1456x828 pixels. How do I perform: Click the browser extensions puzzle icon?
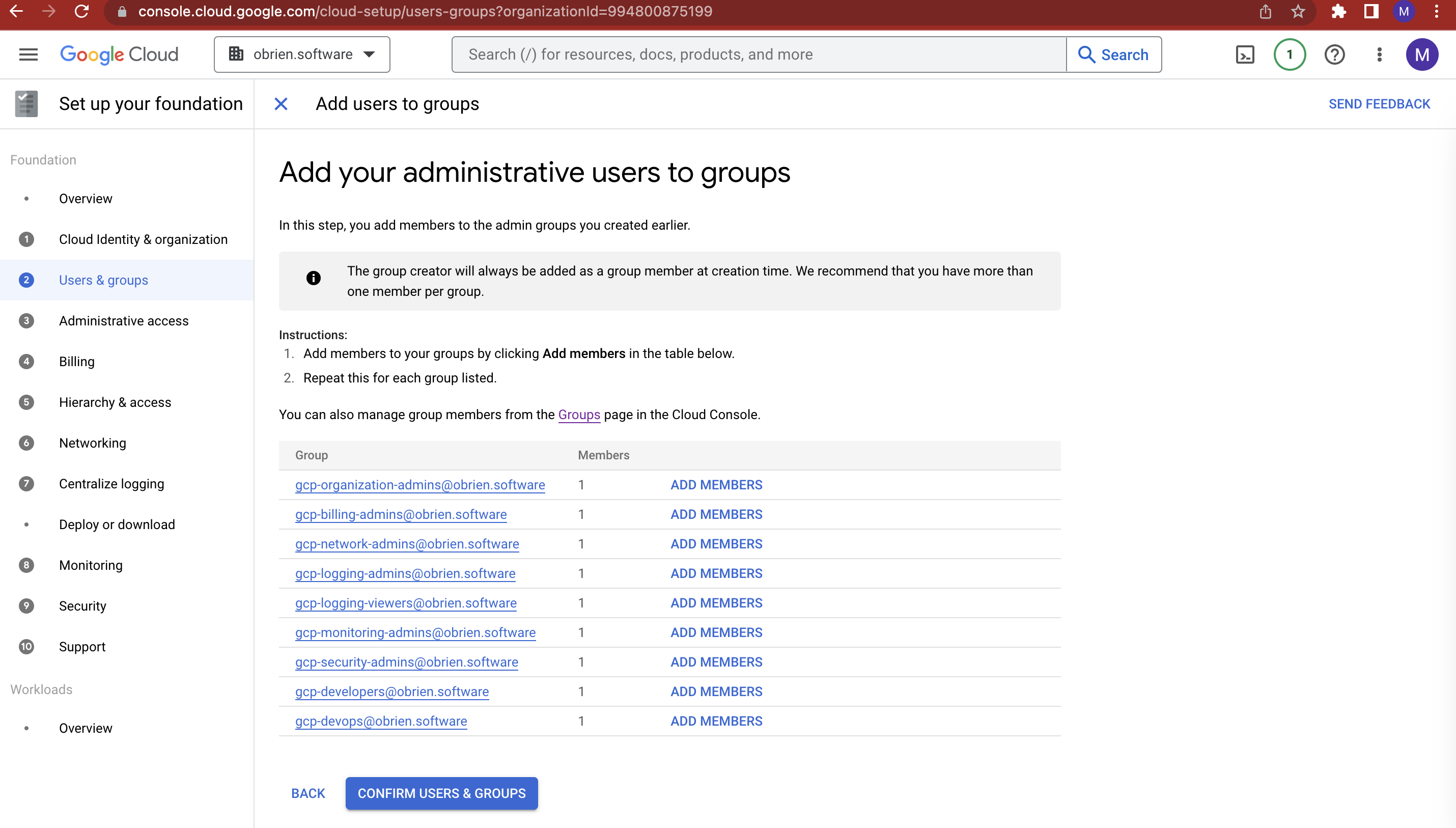[1339, 11]
